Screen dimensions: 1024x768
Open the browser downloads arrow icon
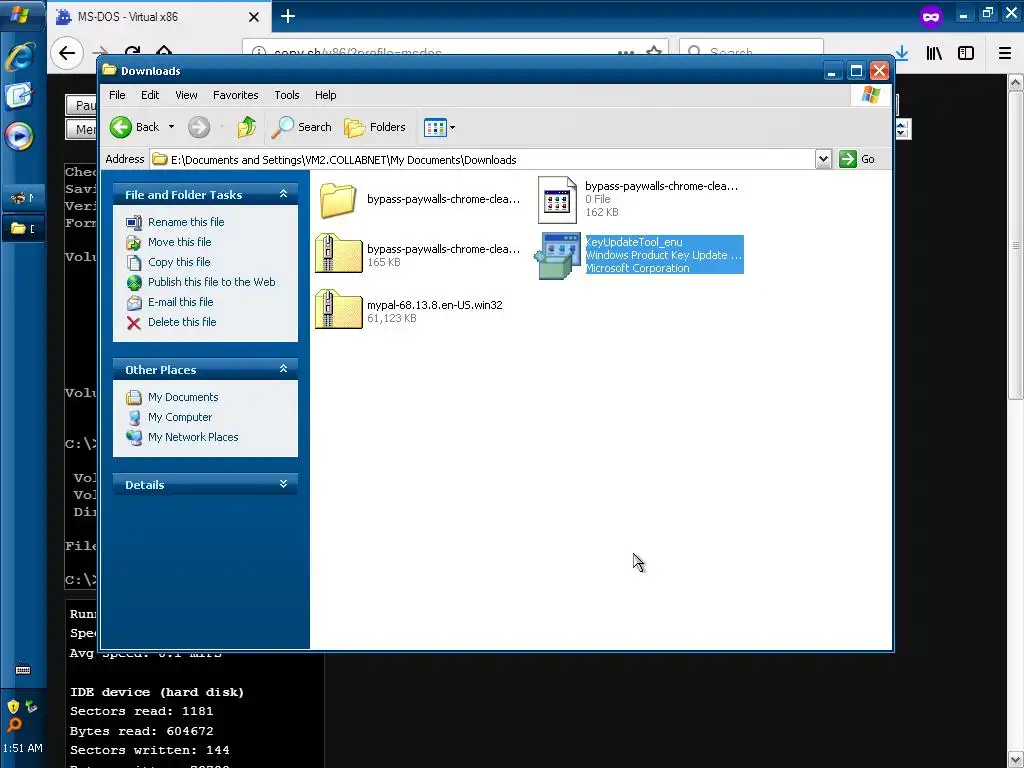pos(902,53)
